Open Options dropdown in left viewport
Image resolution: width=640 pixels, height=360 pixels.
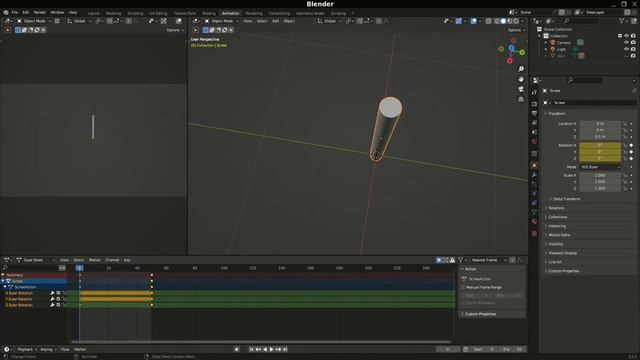pos(175,30)
